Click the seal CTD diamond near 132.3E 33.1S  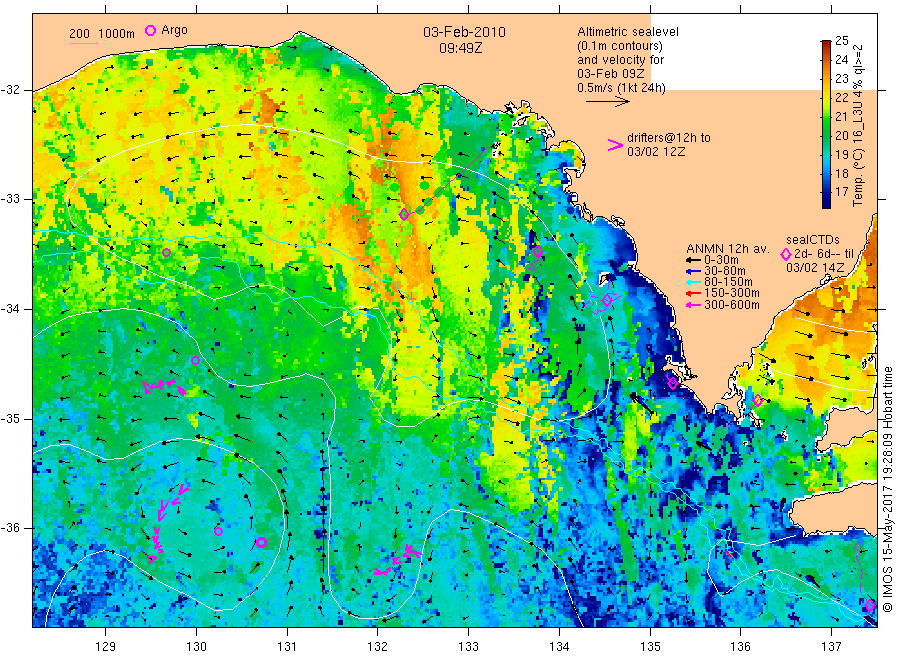point(404,215)
